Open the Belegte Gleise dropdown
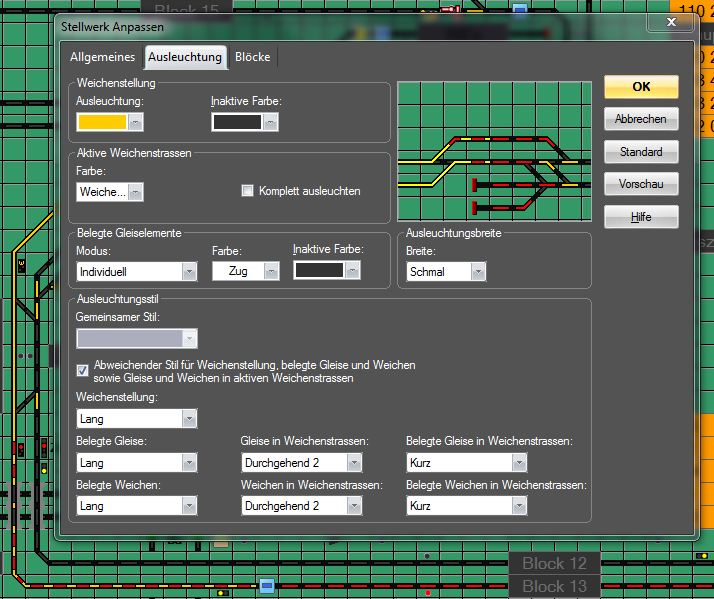 pyautogui.click(x=136, y=463)
